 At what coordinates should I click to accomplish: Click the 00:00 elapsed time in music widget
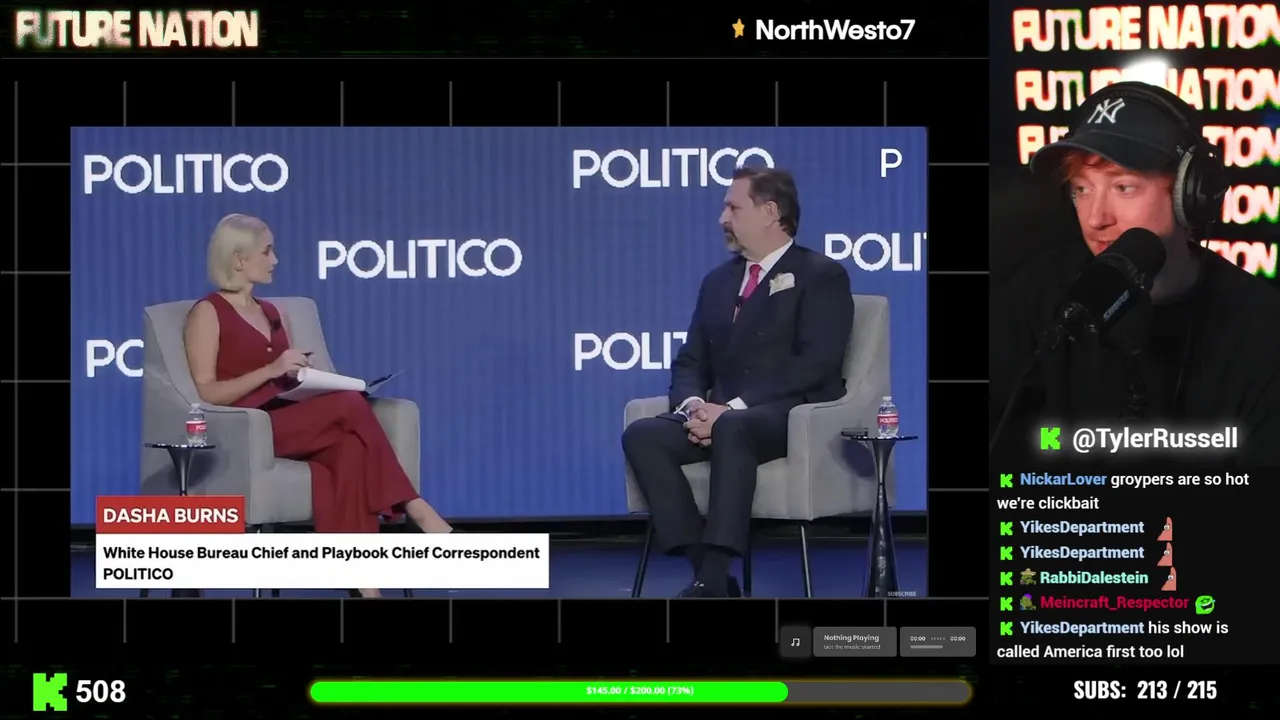[x=917, y=638]
